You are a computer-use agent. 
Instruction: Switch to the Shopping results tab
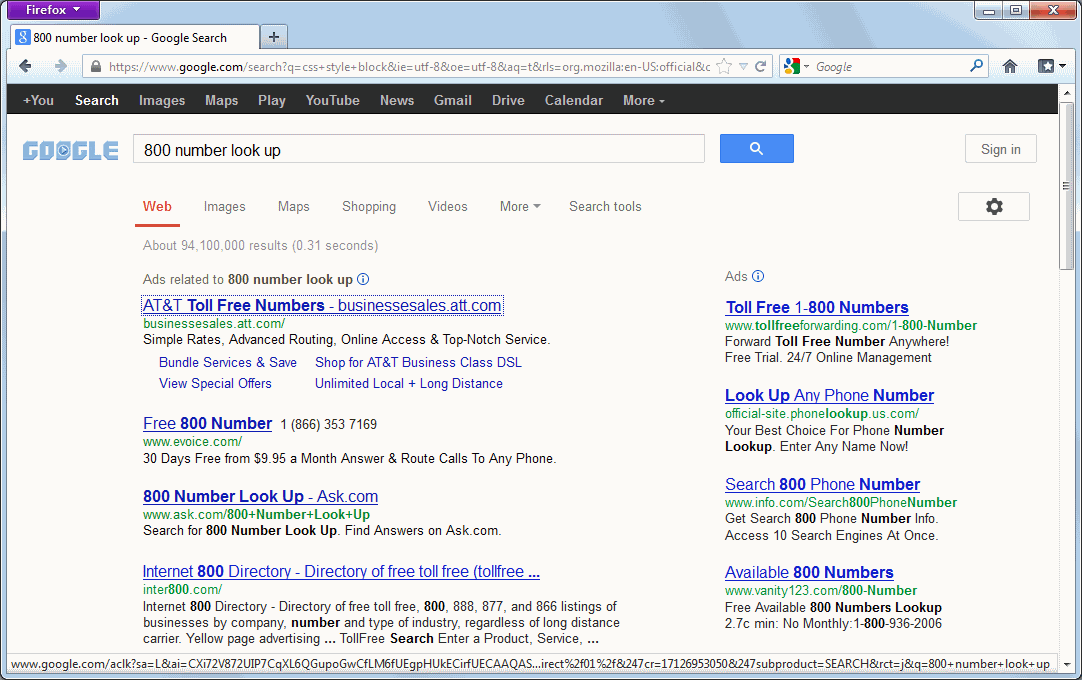click(x=369, y=206)
